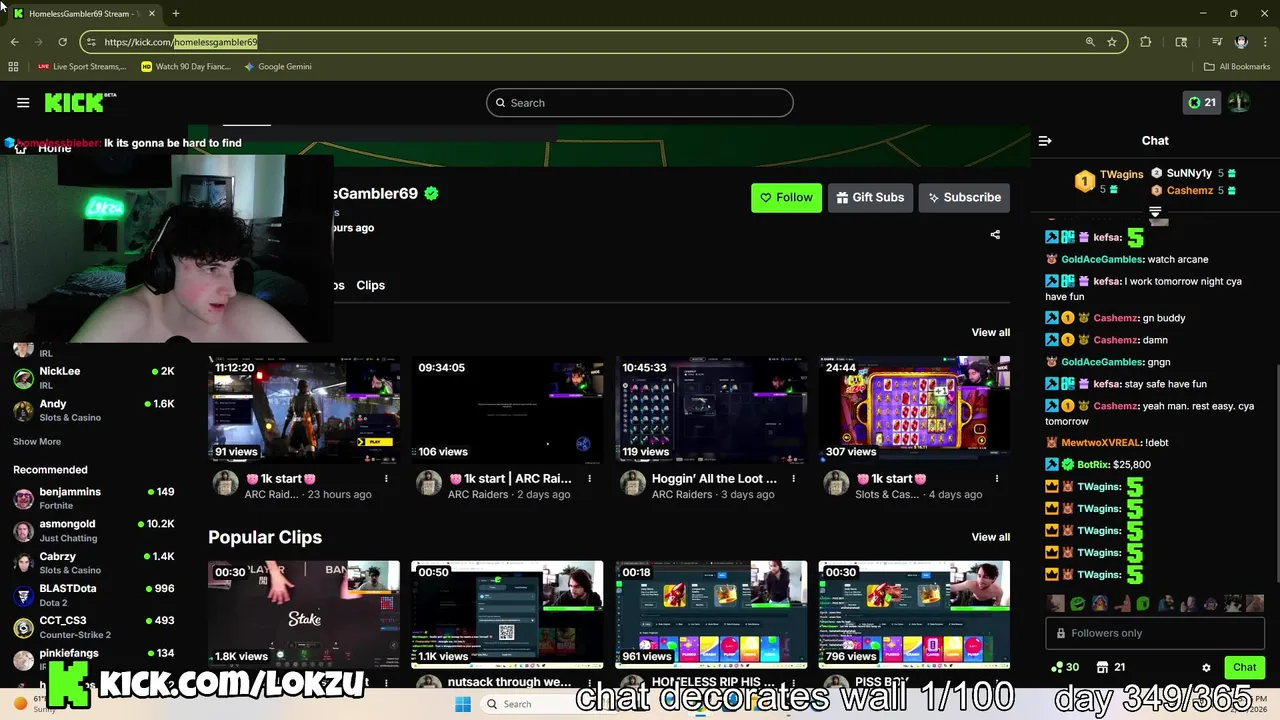Play the 00:50 clip with 1.1K views
The image size is (1280, 720).
click(507, 614)
